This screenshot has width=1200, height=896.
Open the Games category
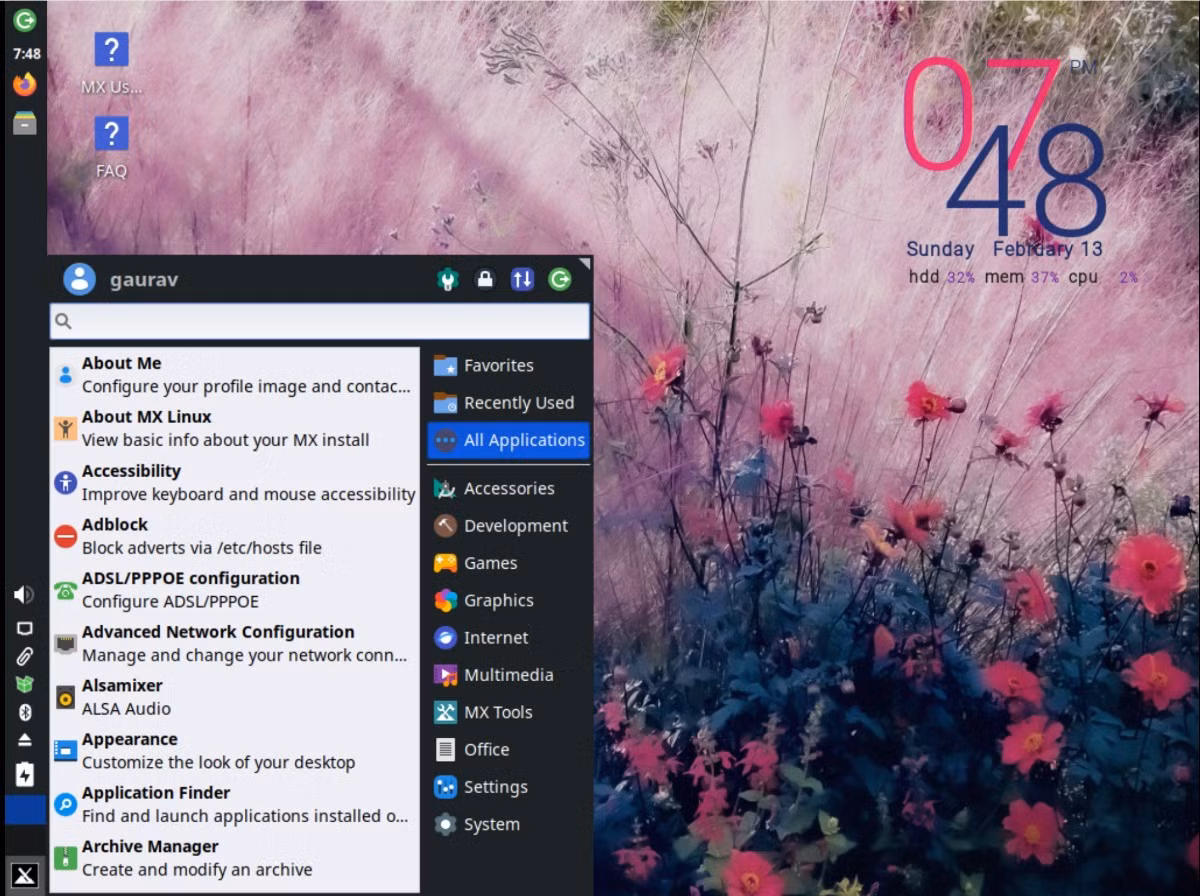click(x=508, y=563)
